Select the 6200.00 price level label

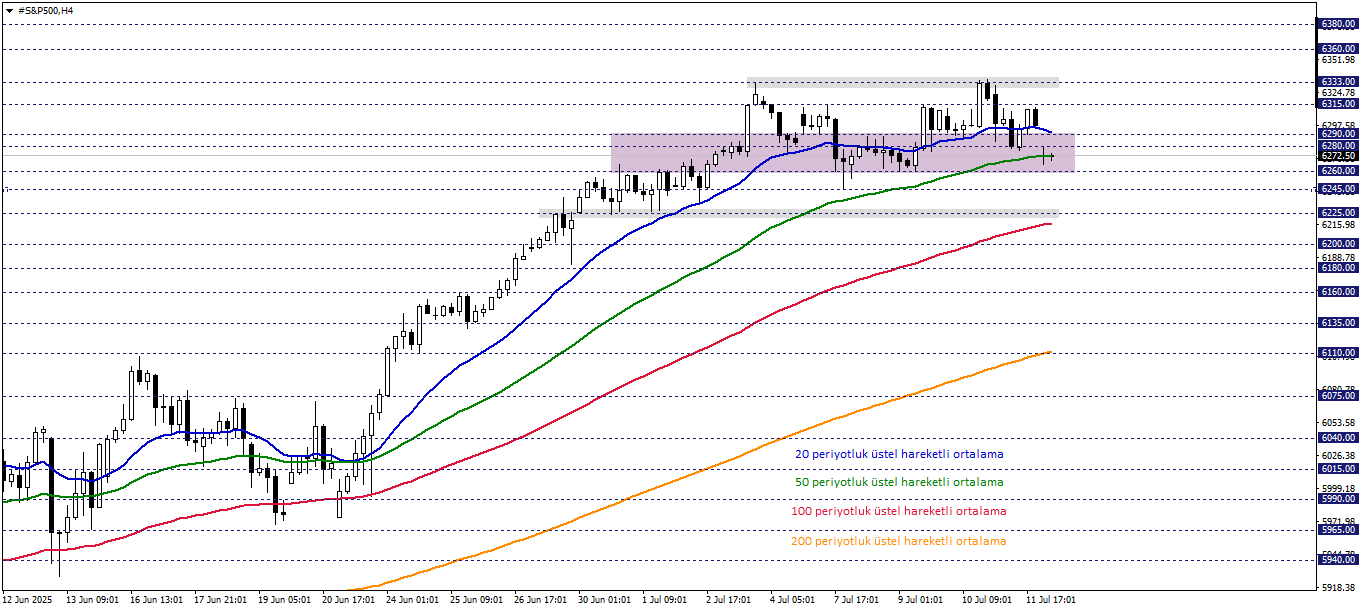(x=1338, y=243)
